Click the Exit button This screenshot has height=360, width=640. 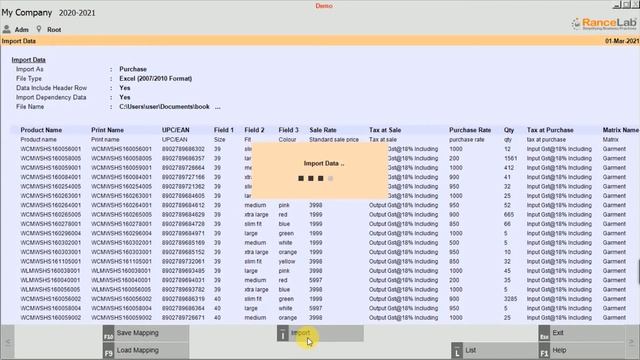tap(581, 333)
